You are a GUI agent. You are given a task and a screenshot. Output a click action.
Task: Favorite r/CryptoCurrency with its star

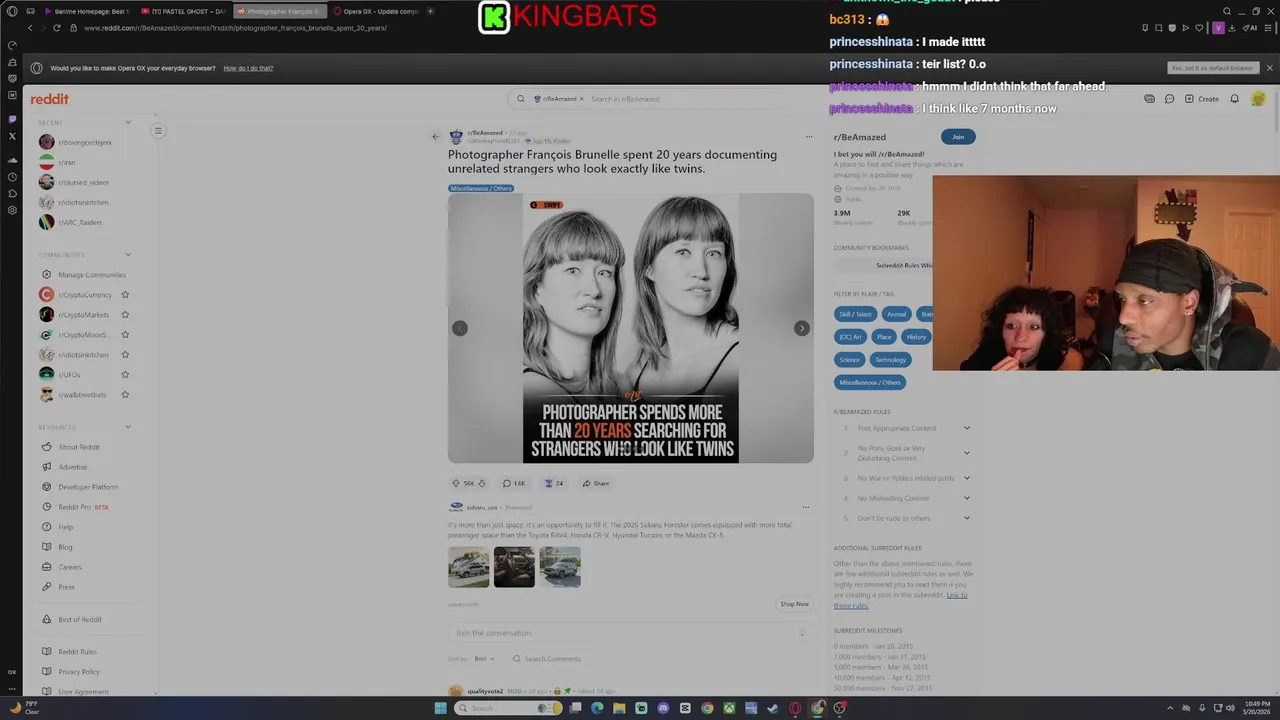click(x=125, y=295)
